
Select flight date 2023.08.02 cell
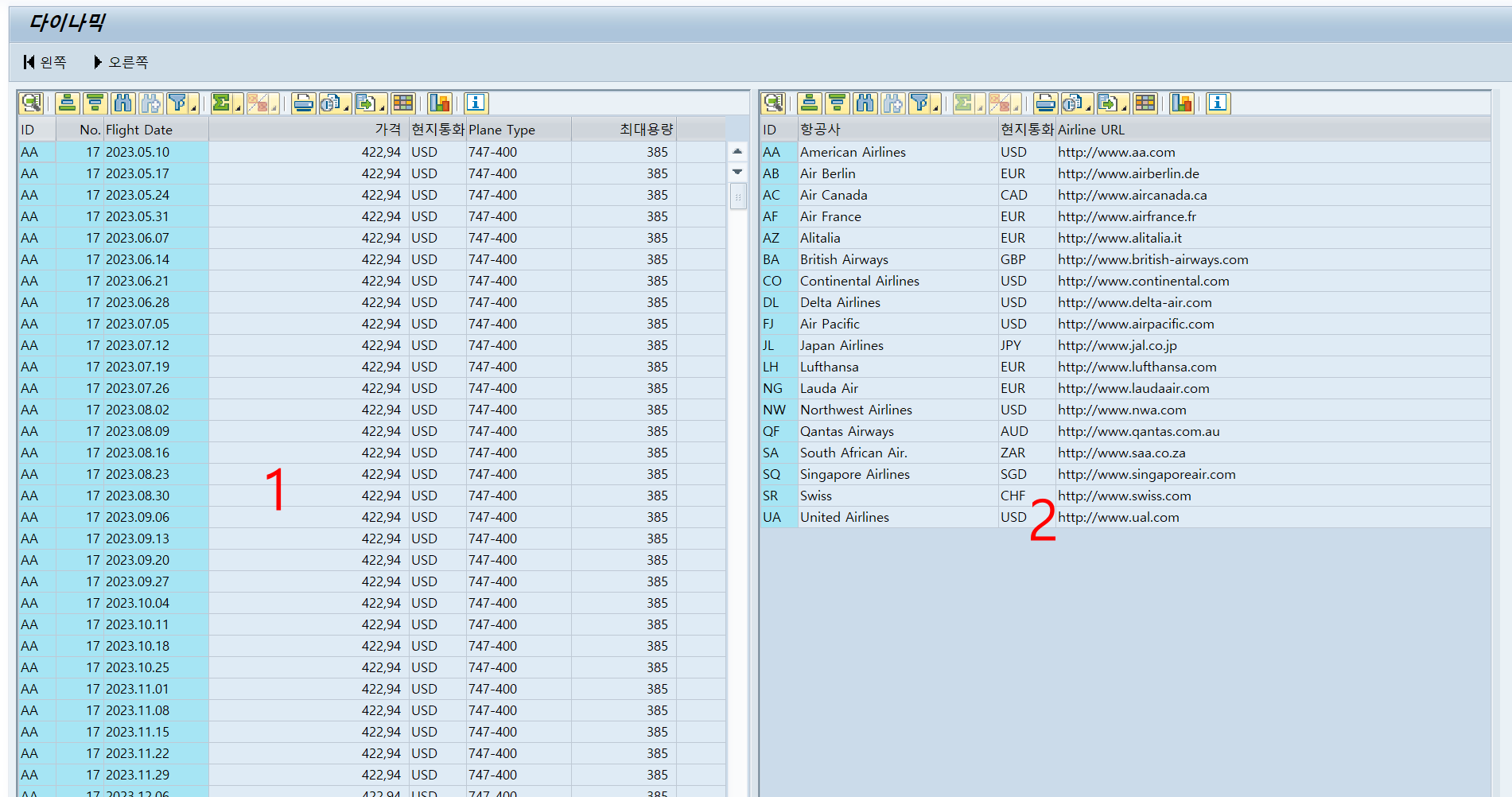click(x=156, y=410)
